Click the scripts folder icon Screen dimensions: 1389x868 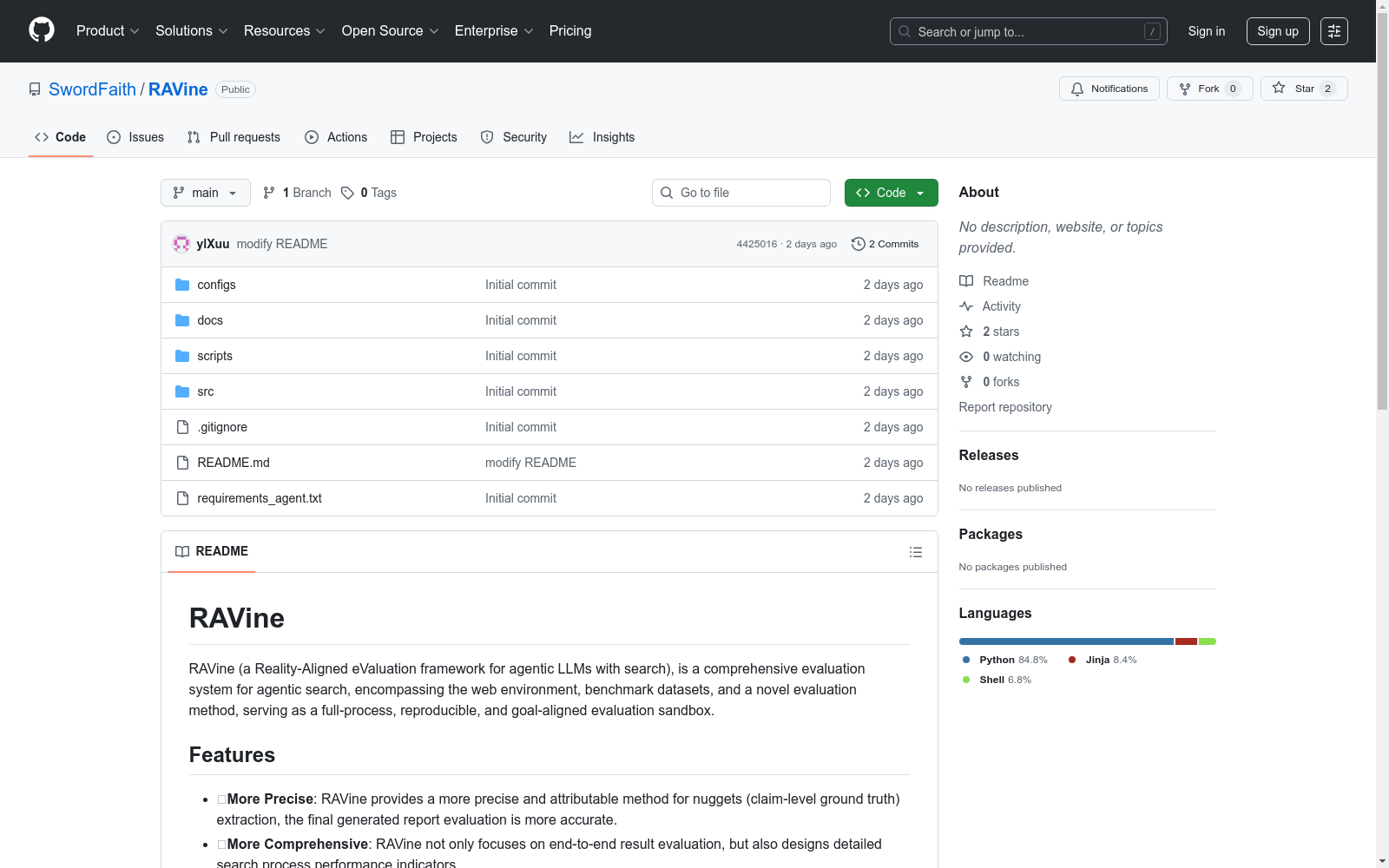[x=182, y=356]
